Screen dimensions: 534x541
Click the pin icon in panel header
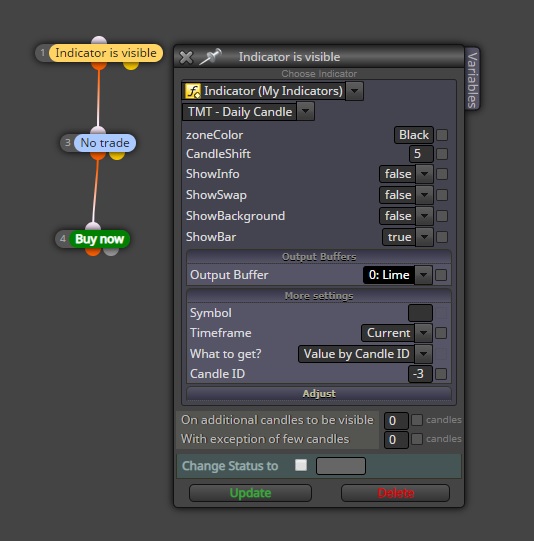(210, 57)
